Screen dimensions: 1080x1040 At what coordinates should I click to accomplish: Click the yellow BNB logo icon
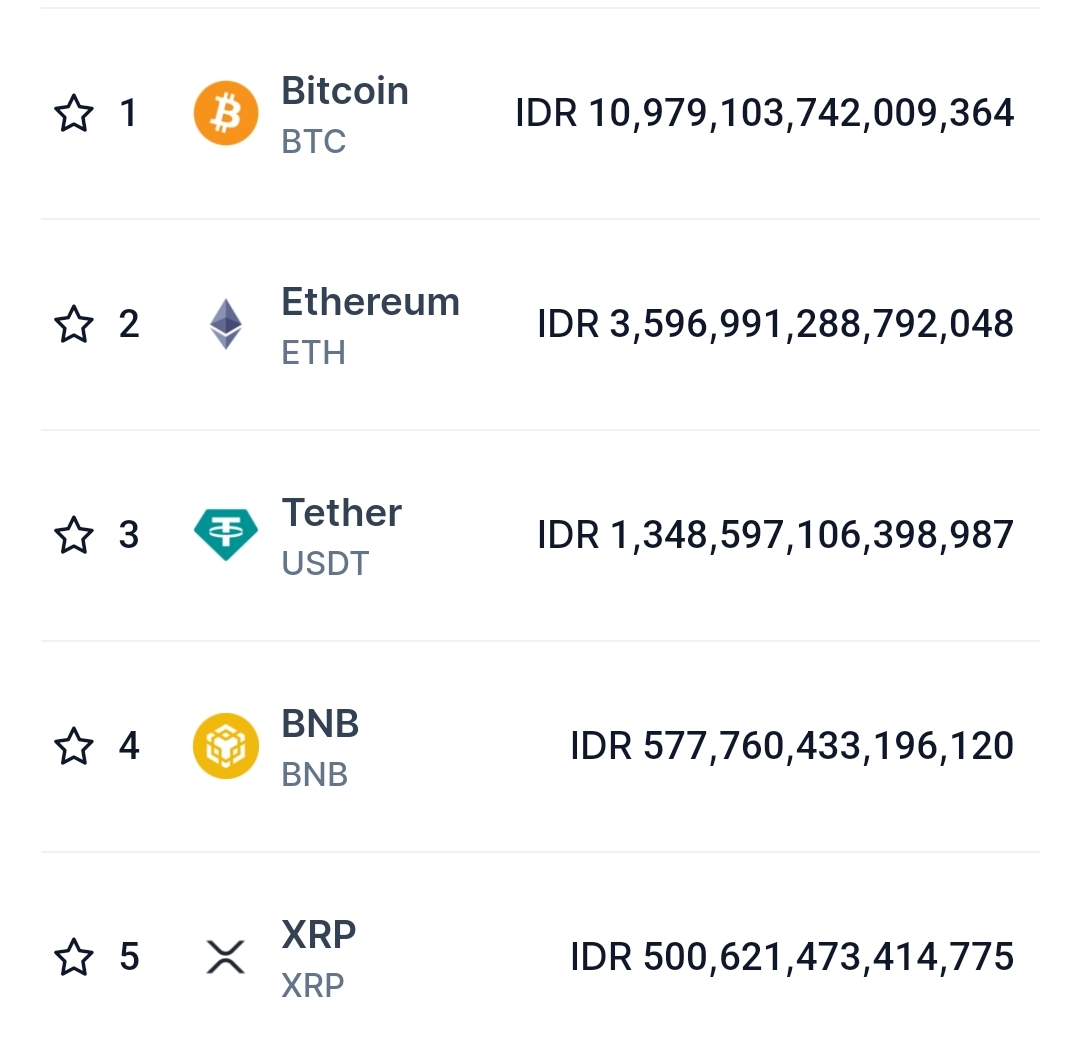click(x=225, y=746)
